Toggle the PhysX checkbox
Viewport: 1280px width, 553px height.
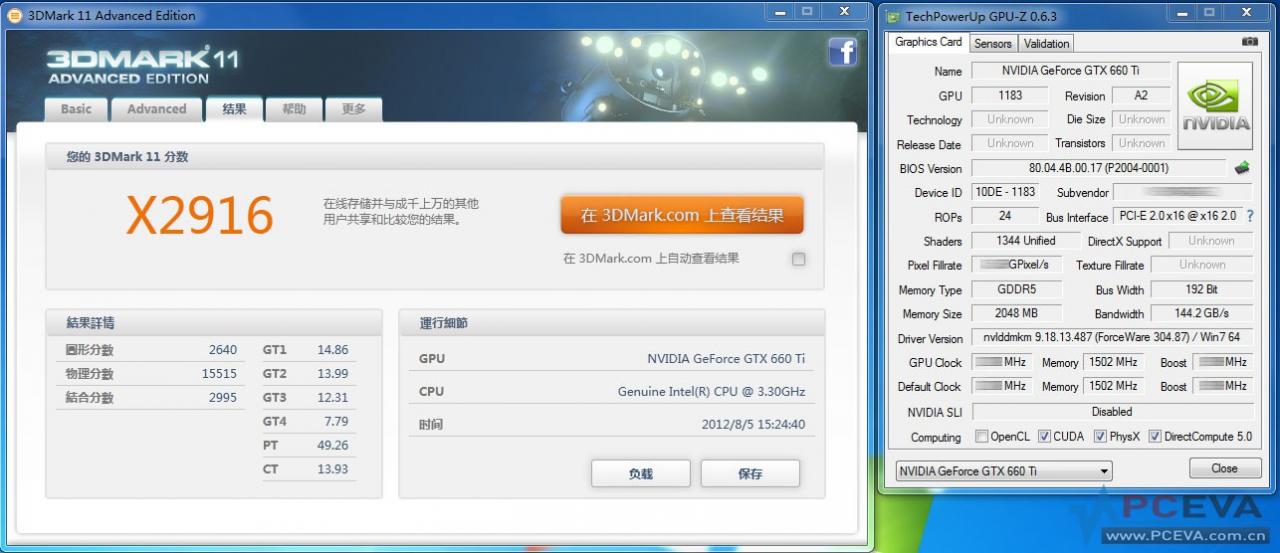[x=1100, y=437]
